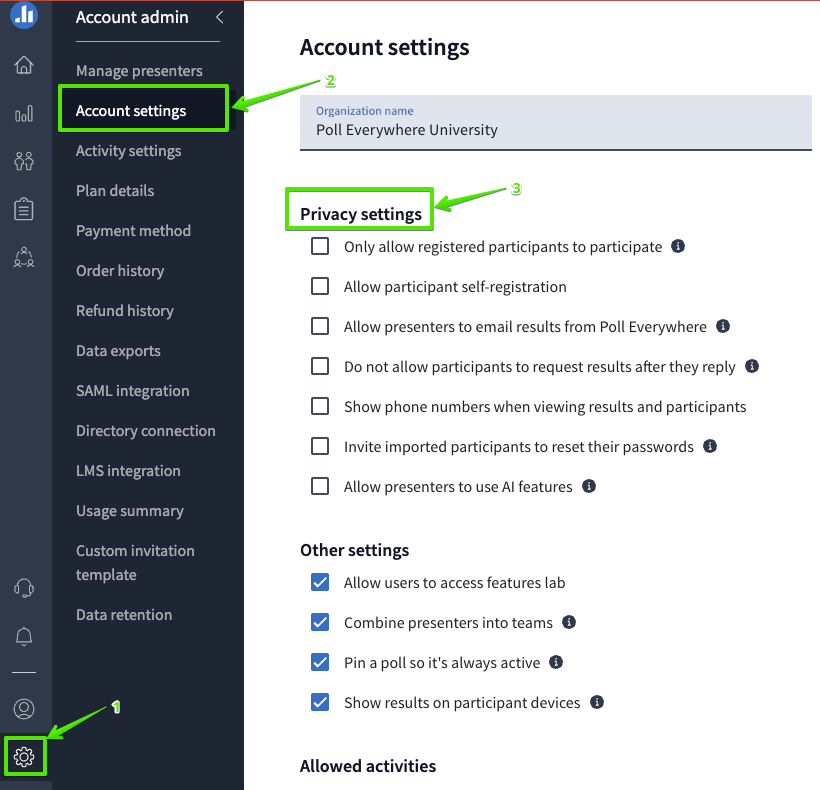The height and width of the screenshot is (790, 820).
Task: Enable Show phone numbers checkbox
Action: [x=320, y=406]
